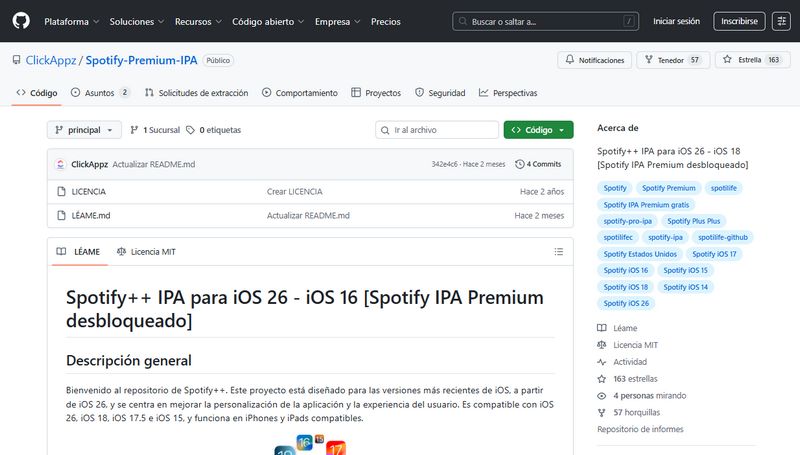
Task: Open the readme outline list icon
Action: pos(559,251)
